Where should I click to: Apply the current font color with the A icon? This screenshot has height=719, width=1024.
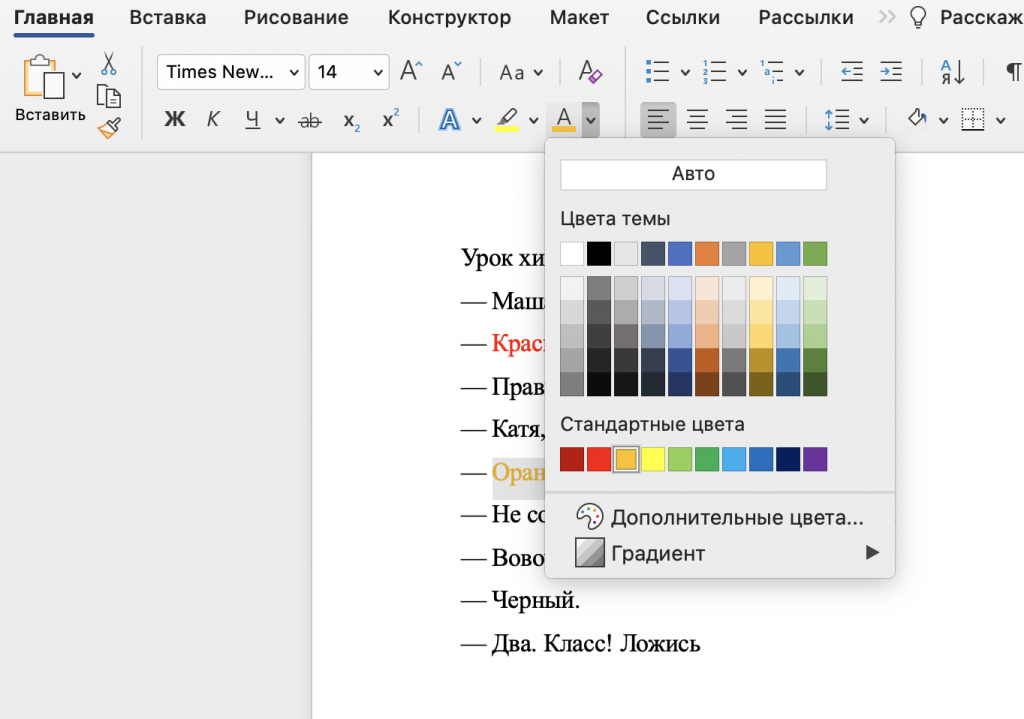click(x=564, y=120)
